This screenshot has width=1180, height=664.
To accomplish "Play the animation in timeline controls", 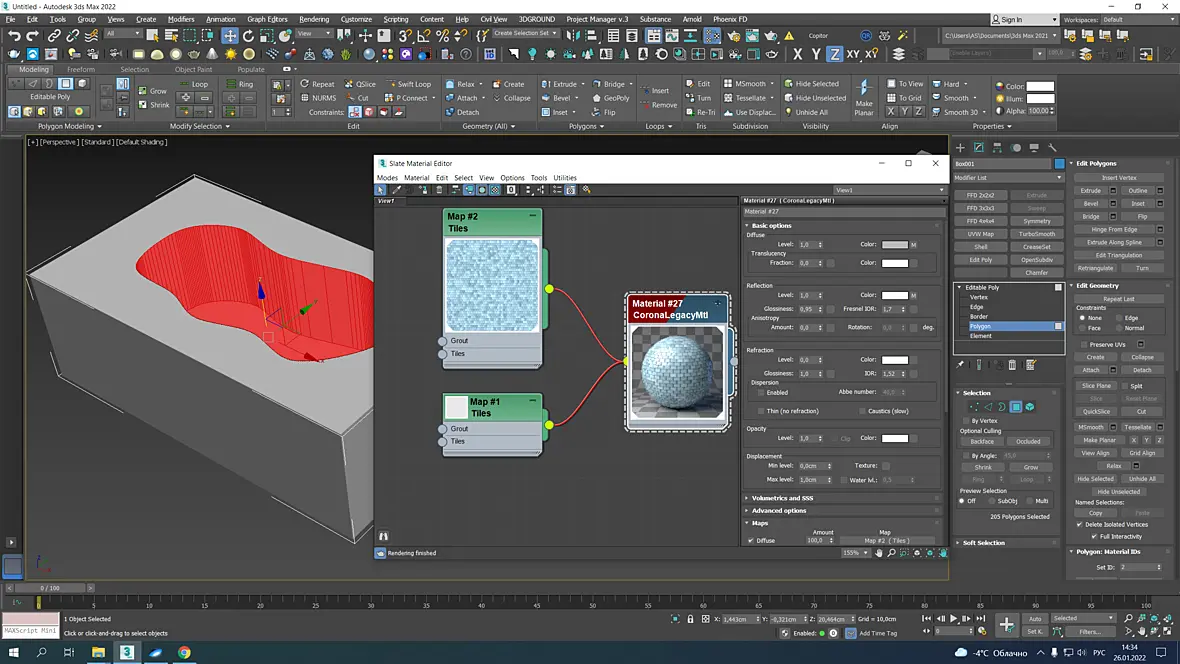I will pyautogui.click(x=953, y=619).
